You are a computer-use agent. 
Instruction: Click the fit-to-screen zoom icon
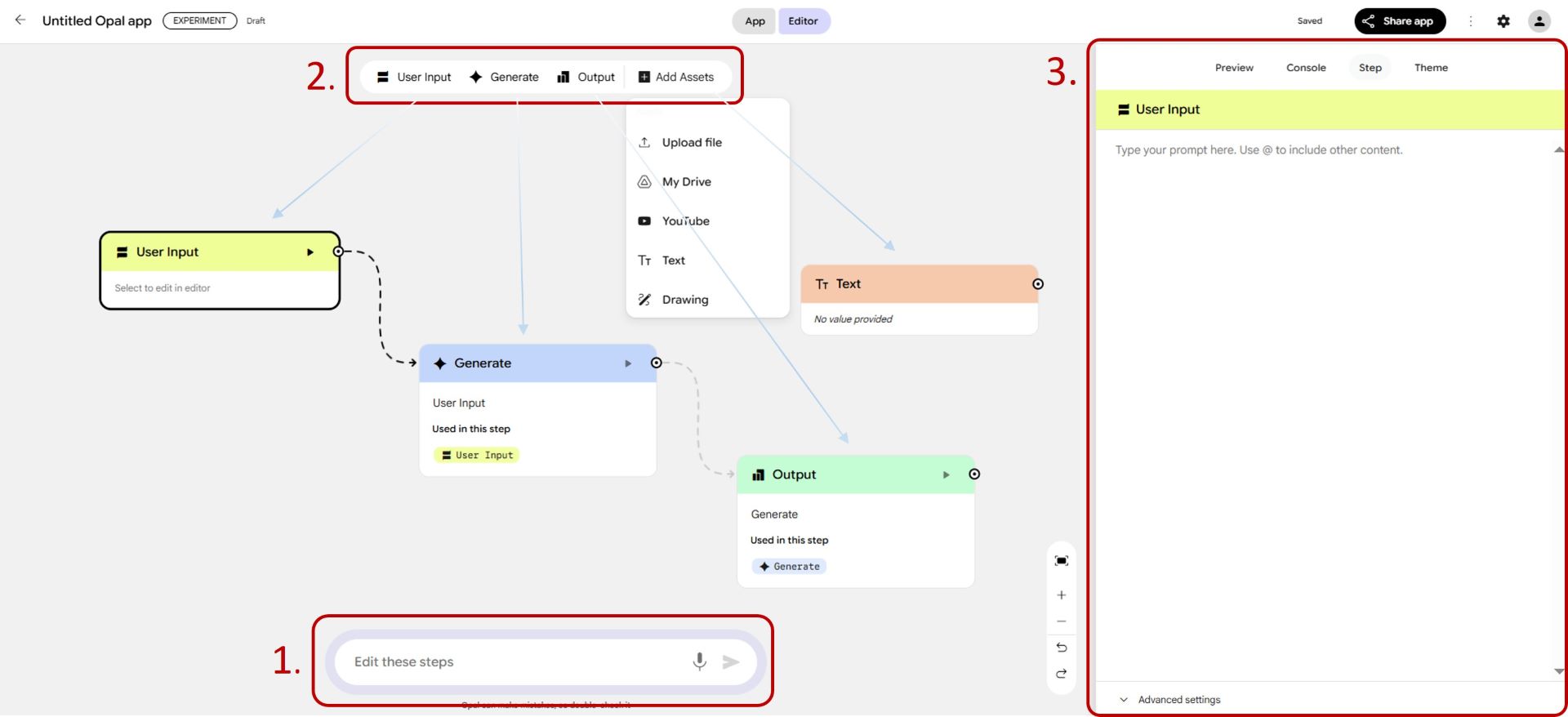click(1061, 561)
